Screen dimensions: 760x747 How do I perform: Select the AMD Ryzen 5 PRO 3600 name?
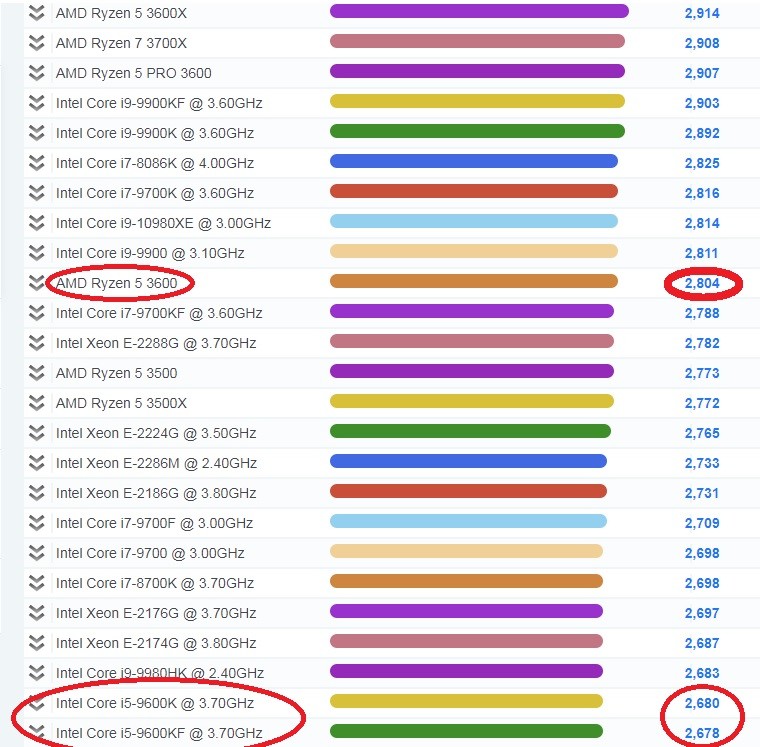[x=134, y=73]
